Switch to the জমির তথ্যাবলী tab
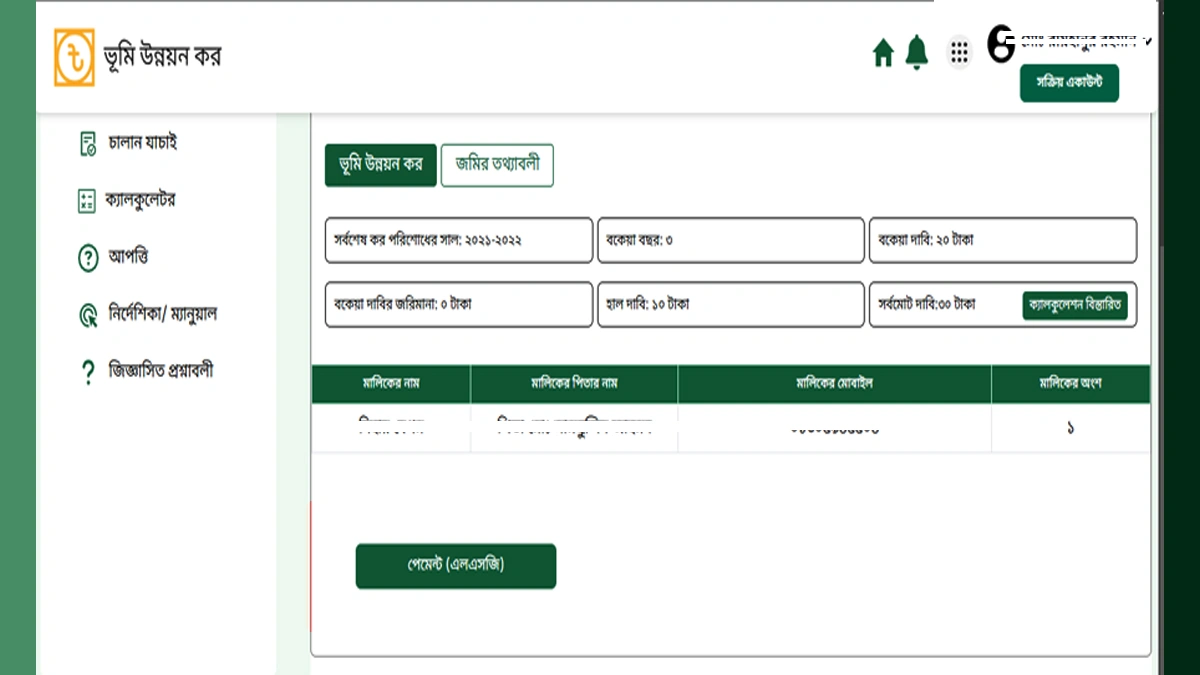Screen dimensions: 1200x675 [x=497, y=165]
